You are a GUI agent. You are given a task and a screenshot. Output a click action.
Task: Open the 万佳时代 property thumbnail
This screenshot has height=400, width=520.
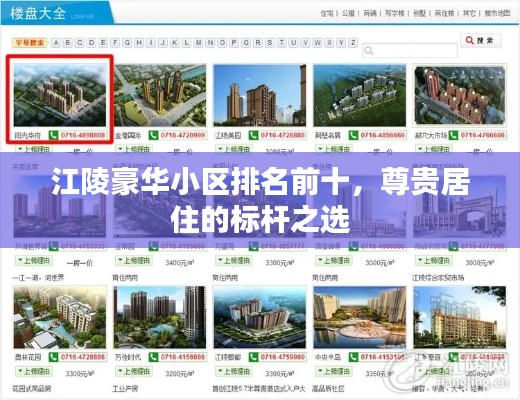[x=160, y=317]
